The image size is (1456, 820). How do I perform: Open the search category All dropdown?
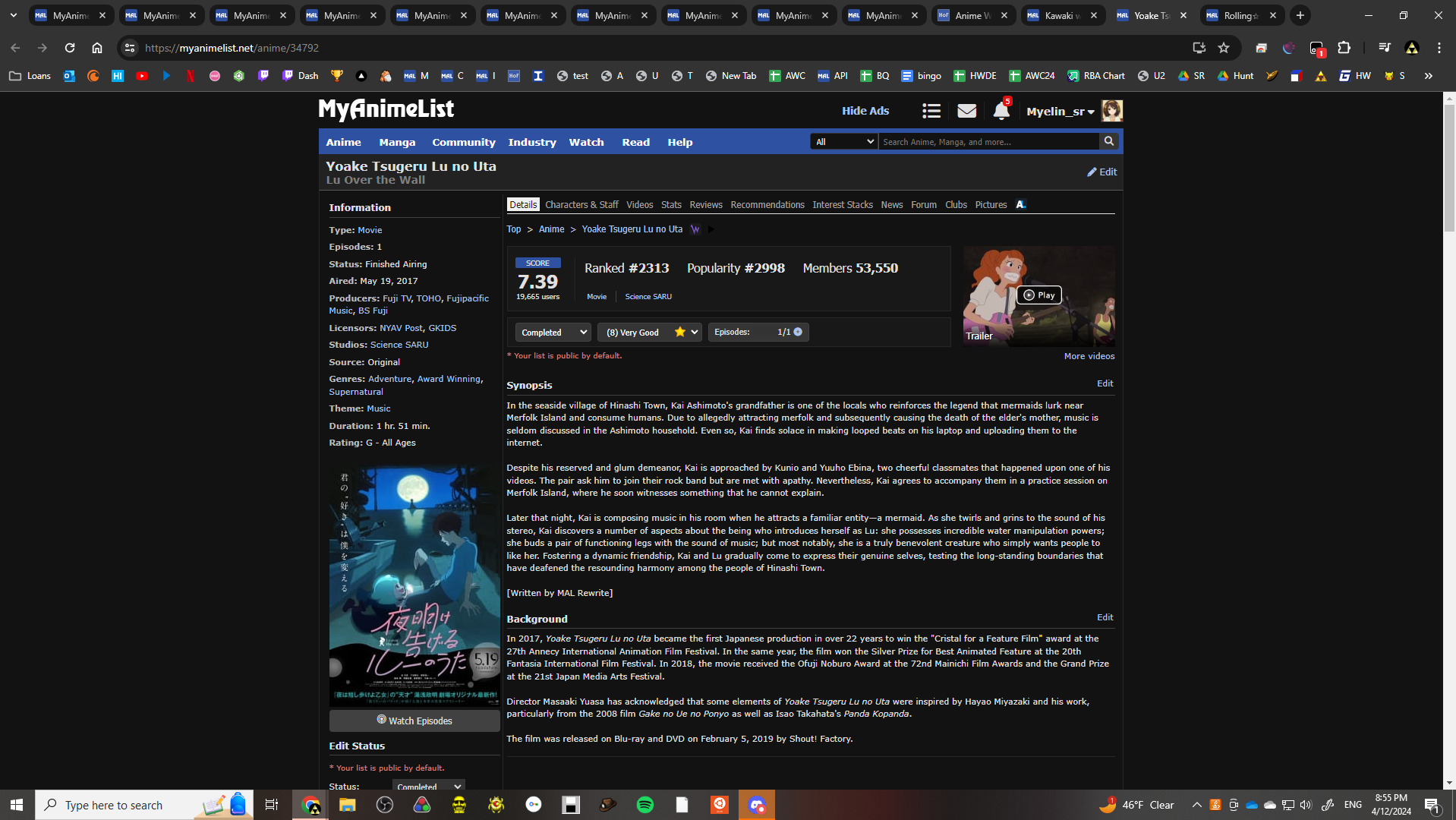[x=844, y=141]
